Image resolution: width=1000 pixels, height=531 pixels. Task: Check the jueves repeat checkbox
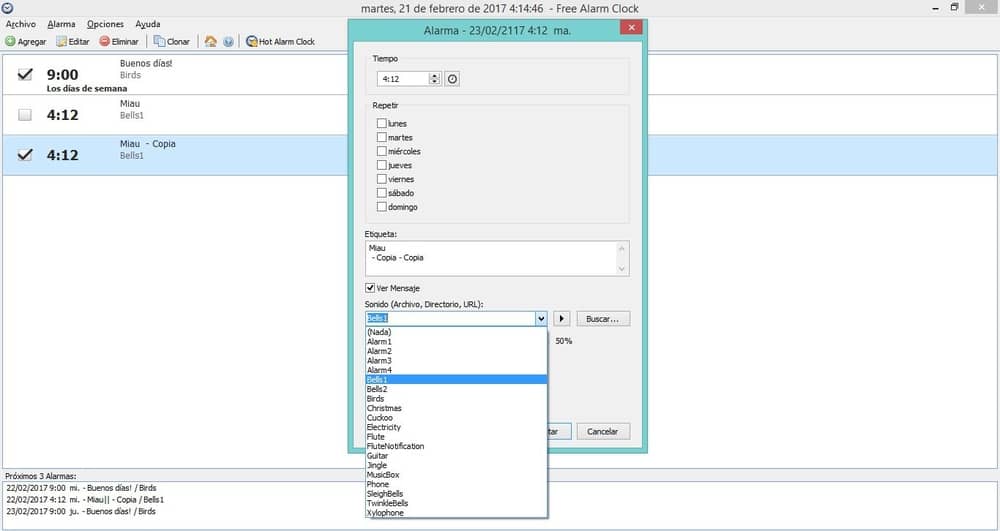pos(381,165)
